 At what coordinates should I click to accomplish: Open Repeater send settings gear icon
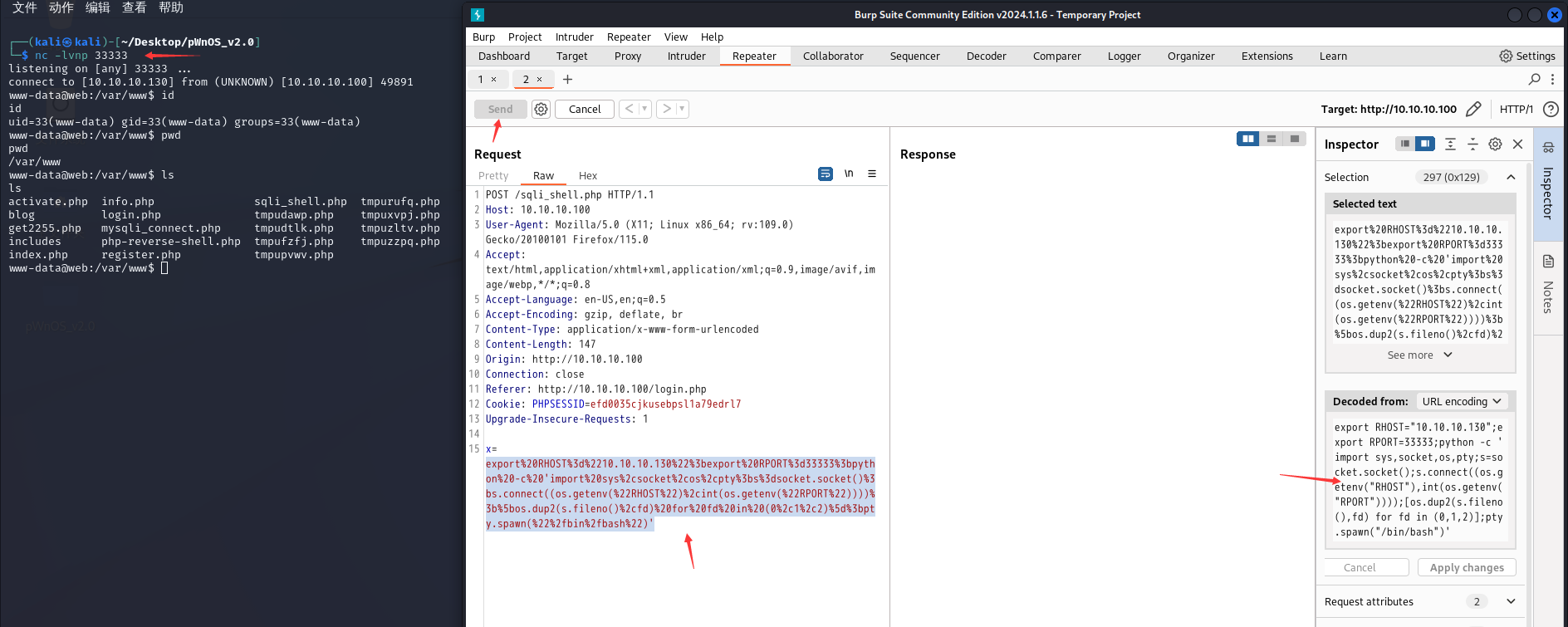pyautogui.click(x=541, y=109)
